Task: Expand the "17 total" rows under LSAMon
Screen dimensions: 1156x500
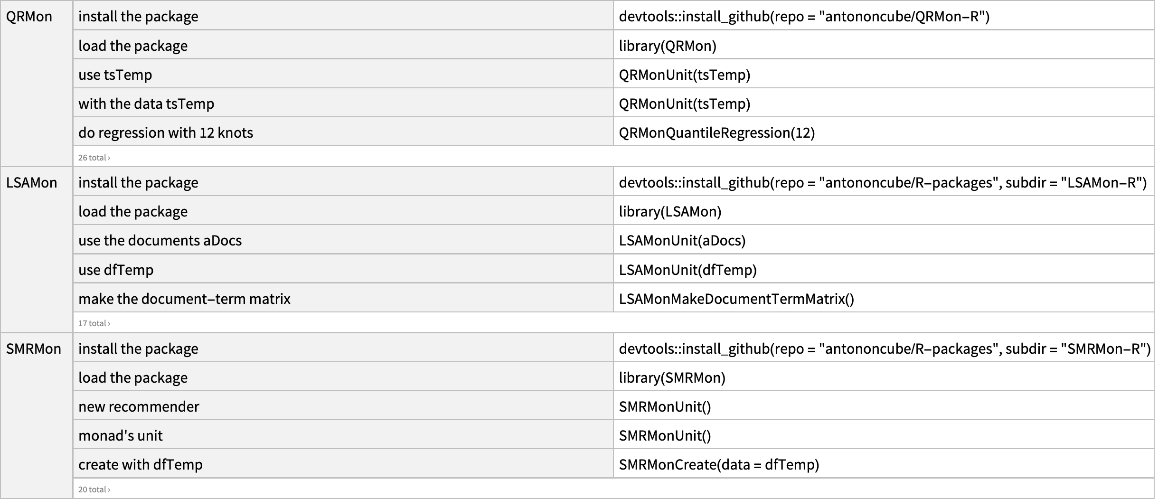Action: [x=93, y=323]
